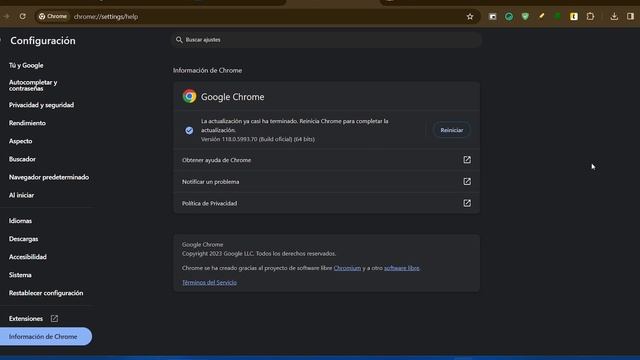The height and width of the screenshot is (360, 640).
Task: Click the yellow square extension icon
Action: pos(574,16)
